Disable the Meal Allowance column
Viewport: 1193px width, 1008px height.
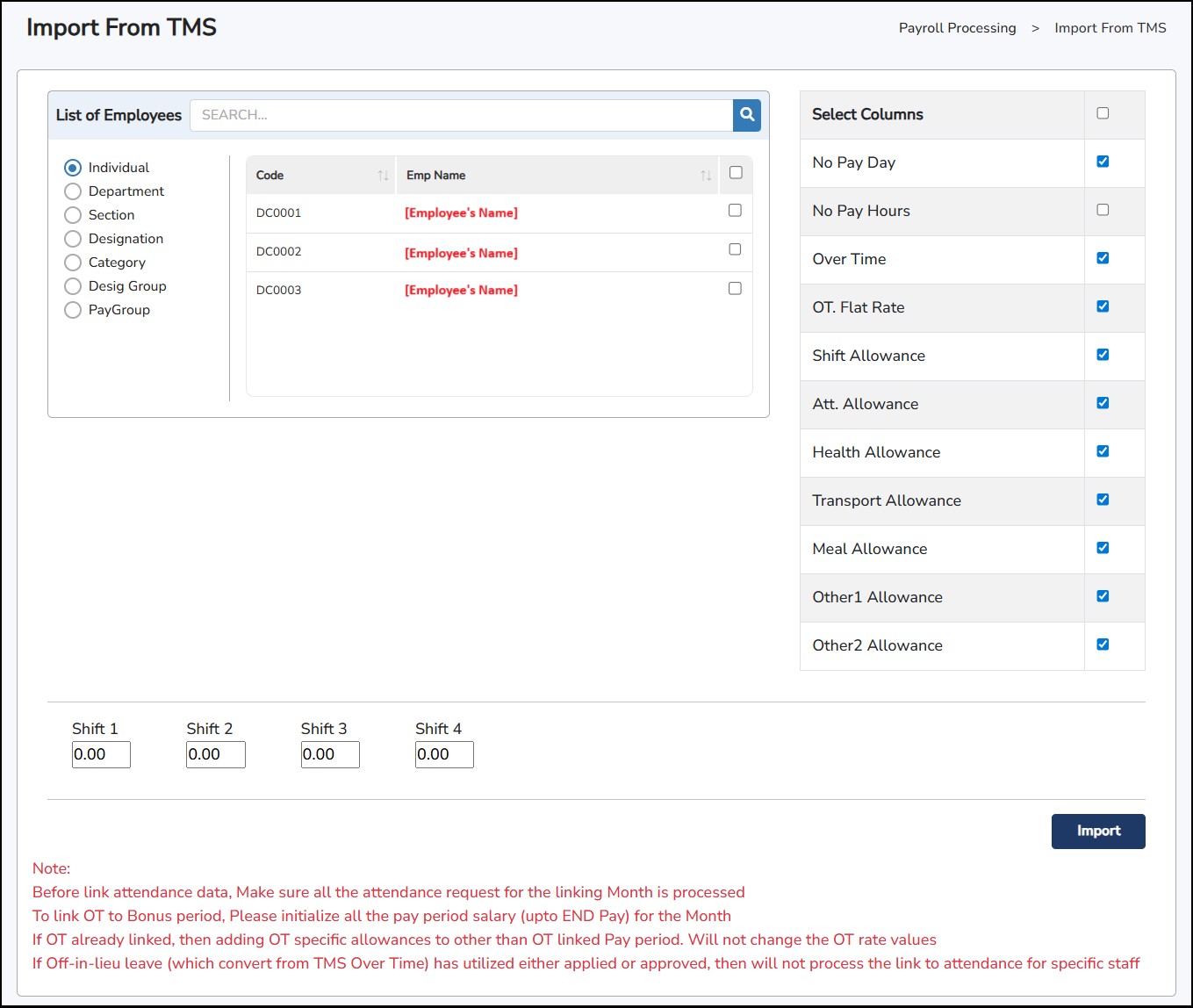[x=1103, y=548]
